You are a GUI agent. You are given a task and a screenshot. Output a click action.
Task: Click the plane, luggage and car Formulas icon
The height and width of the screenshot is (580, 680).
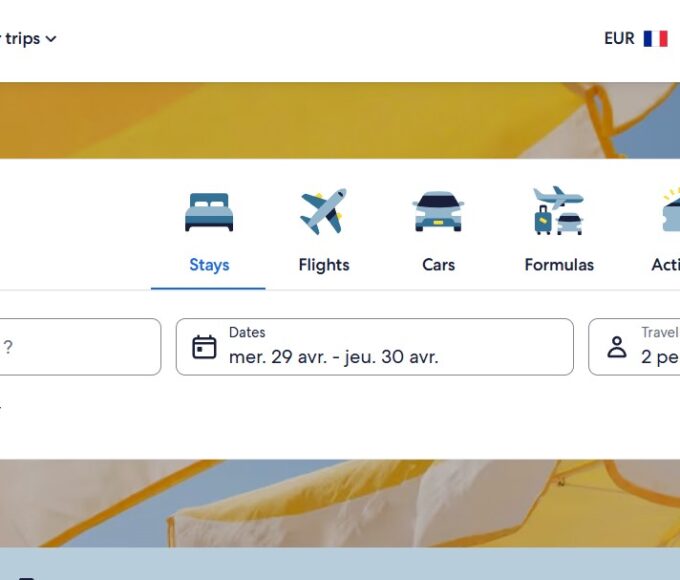[x=559, y=210]
